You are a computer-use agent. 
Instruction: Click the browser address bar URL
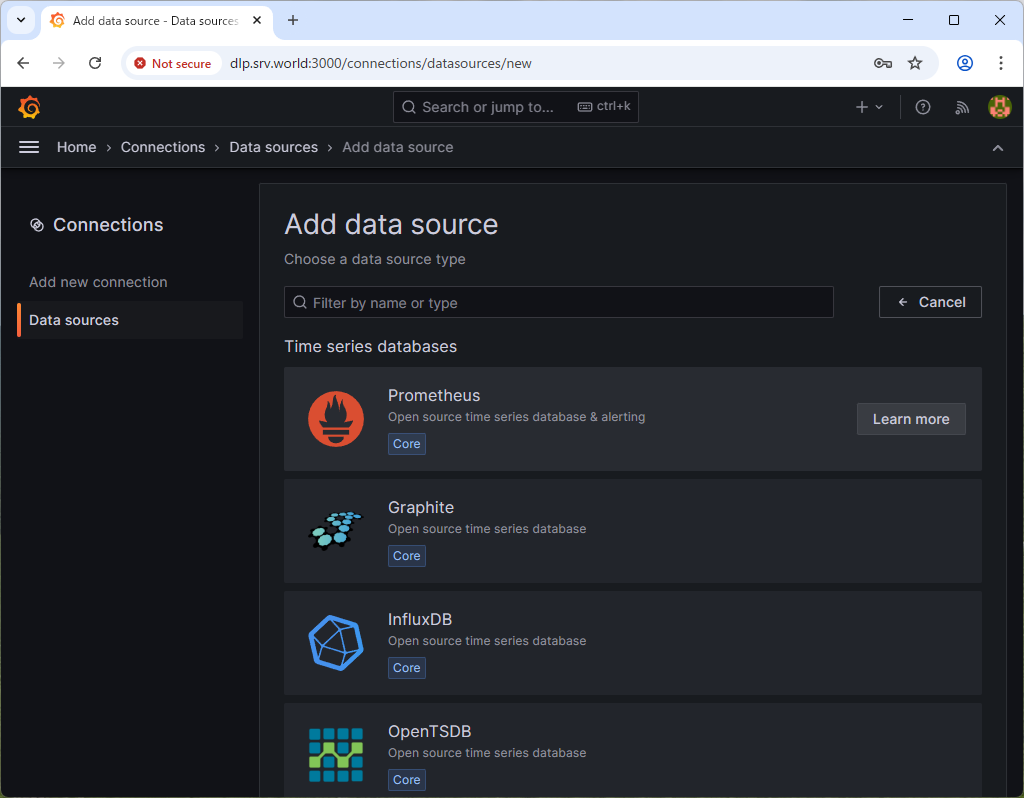(x=381, y=63)
